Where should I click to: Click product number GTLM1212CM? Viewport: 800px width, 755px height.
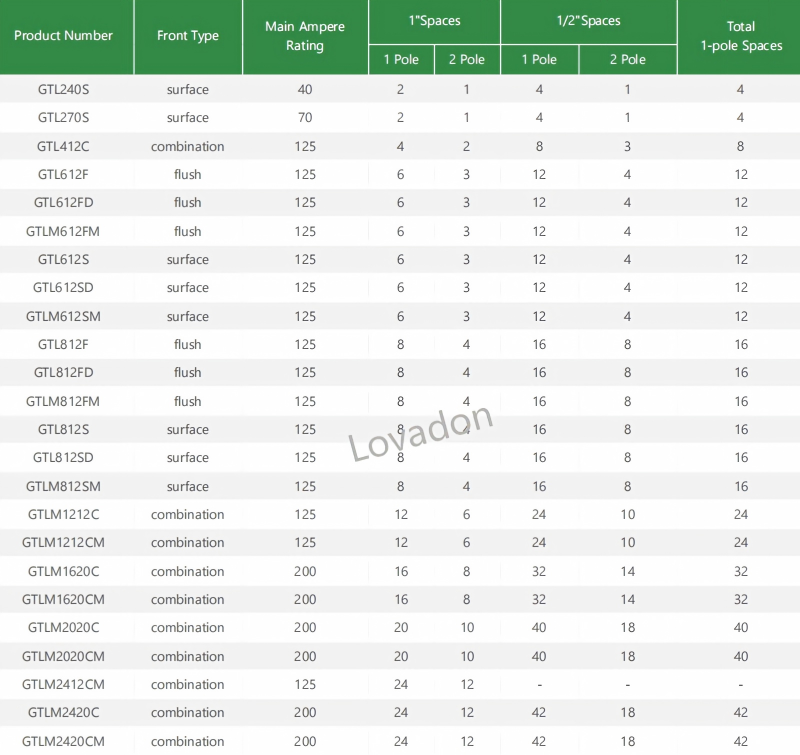point(63,543)
